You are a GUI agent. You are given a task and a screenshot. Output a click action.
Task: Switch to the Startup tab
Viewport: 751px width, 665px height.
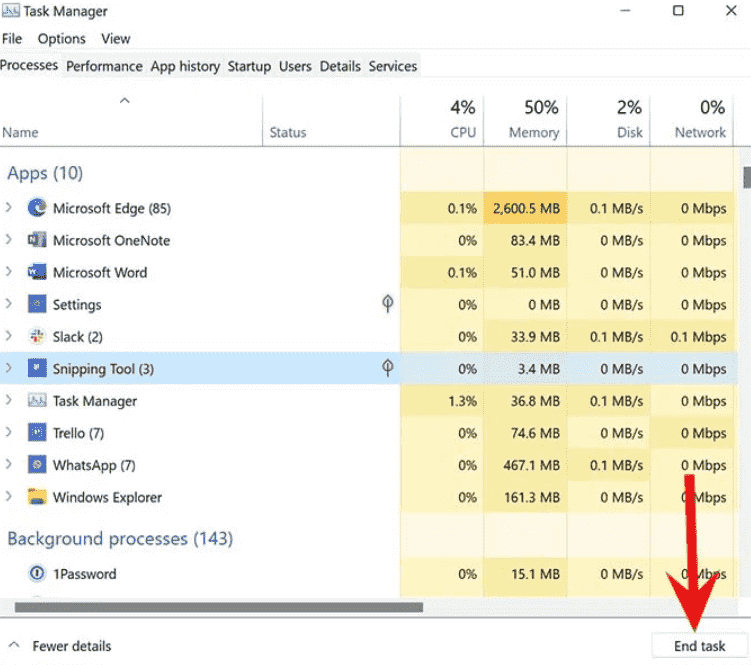click(x=249, y=66)
